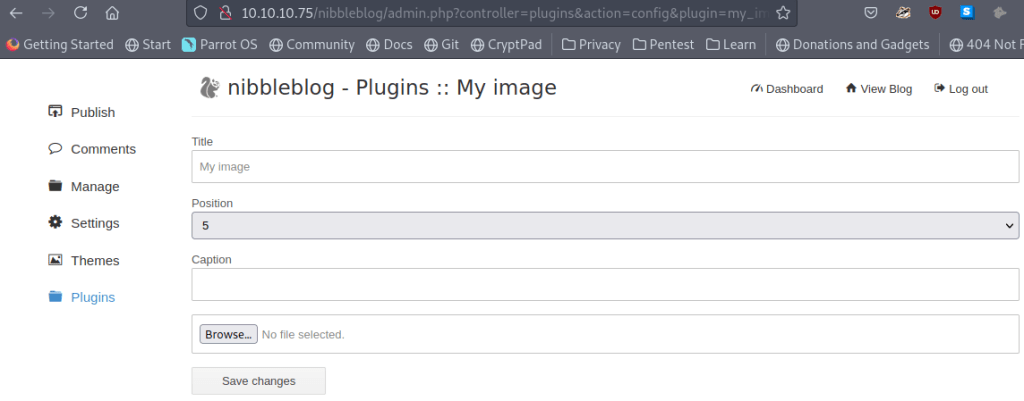Click into the Caption text field
The image size is (1024, 401).
pyautogui.click(x=605, y=284)
